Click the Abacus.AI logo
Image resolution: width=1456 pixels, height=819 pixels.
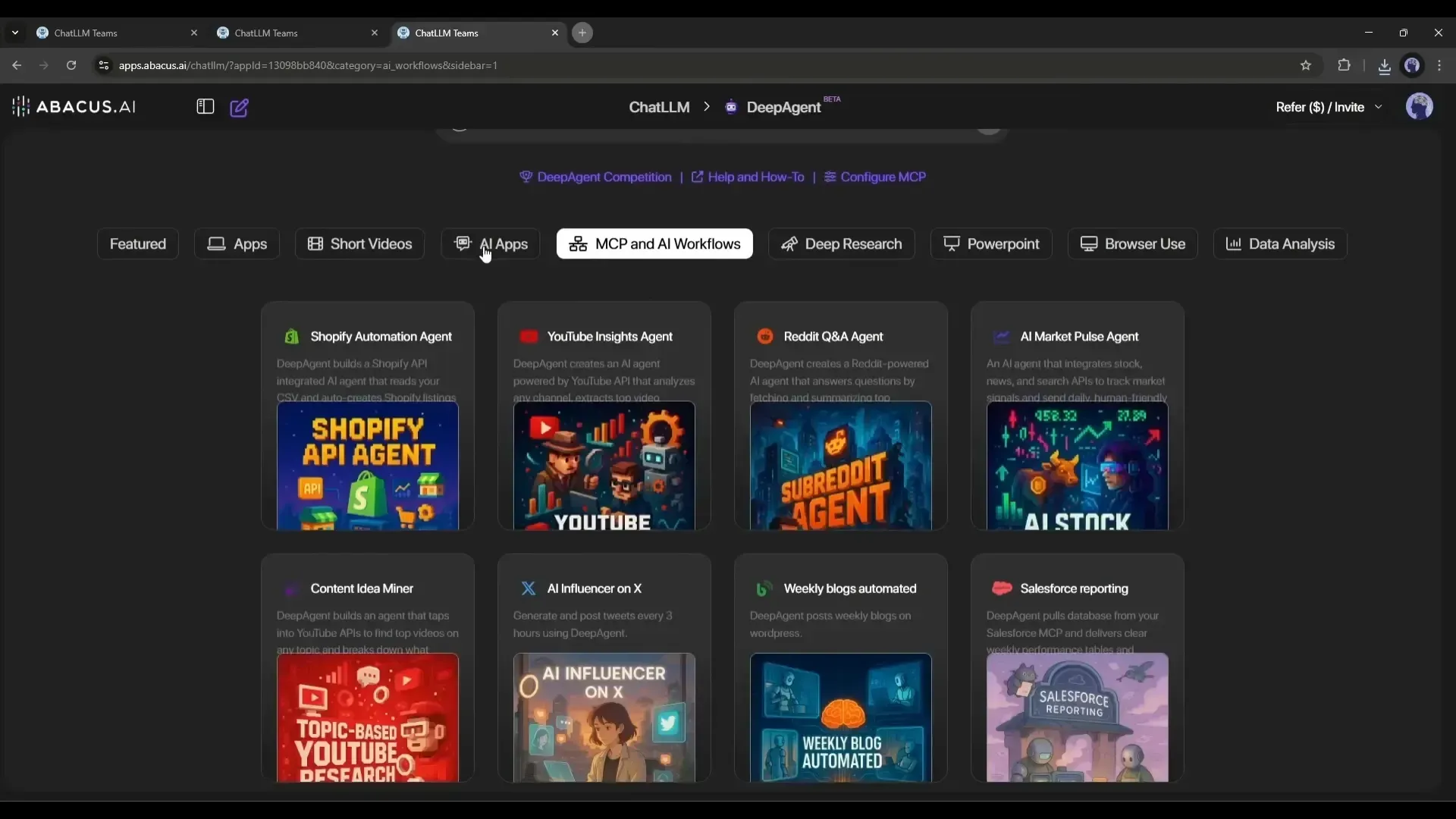coord(74,107)
